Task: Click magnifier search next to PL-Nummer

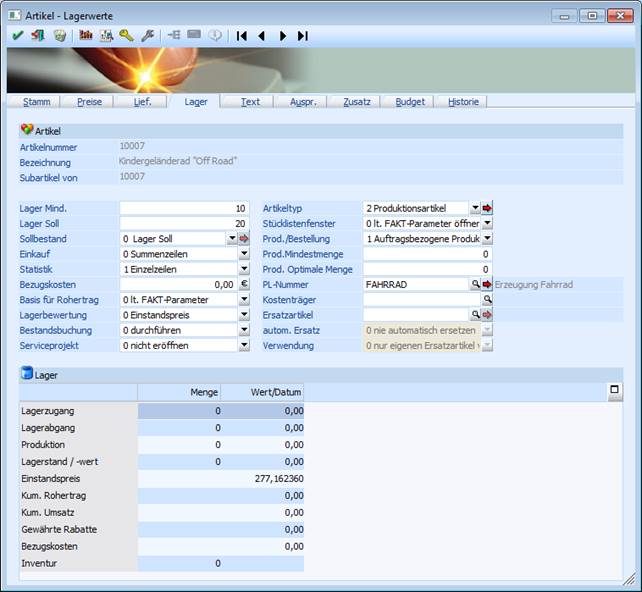Action: (x=475, y=285)
